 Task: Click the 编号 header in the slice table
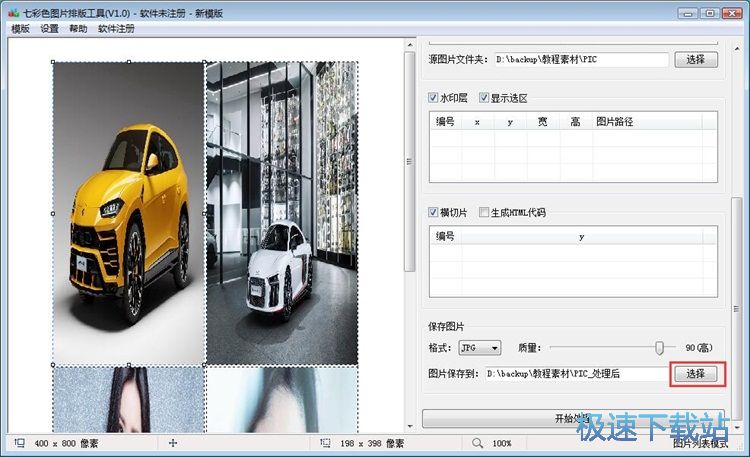[445, 236]
